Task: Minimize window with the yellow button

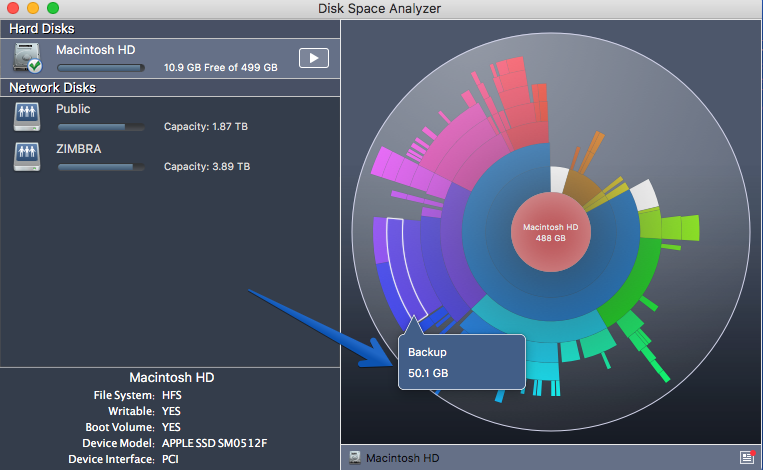Action: 33,8
